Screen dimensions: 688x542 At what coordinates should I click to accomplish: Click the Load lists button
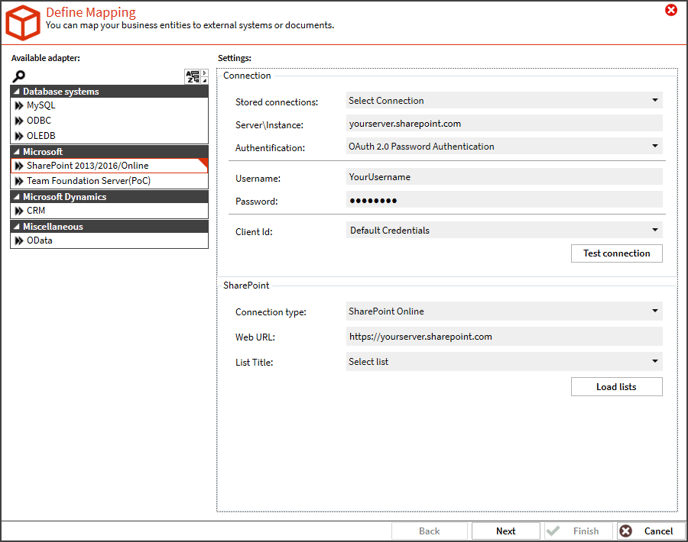pyautogui.click(x=616, y=387)
